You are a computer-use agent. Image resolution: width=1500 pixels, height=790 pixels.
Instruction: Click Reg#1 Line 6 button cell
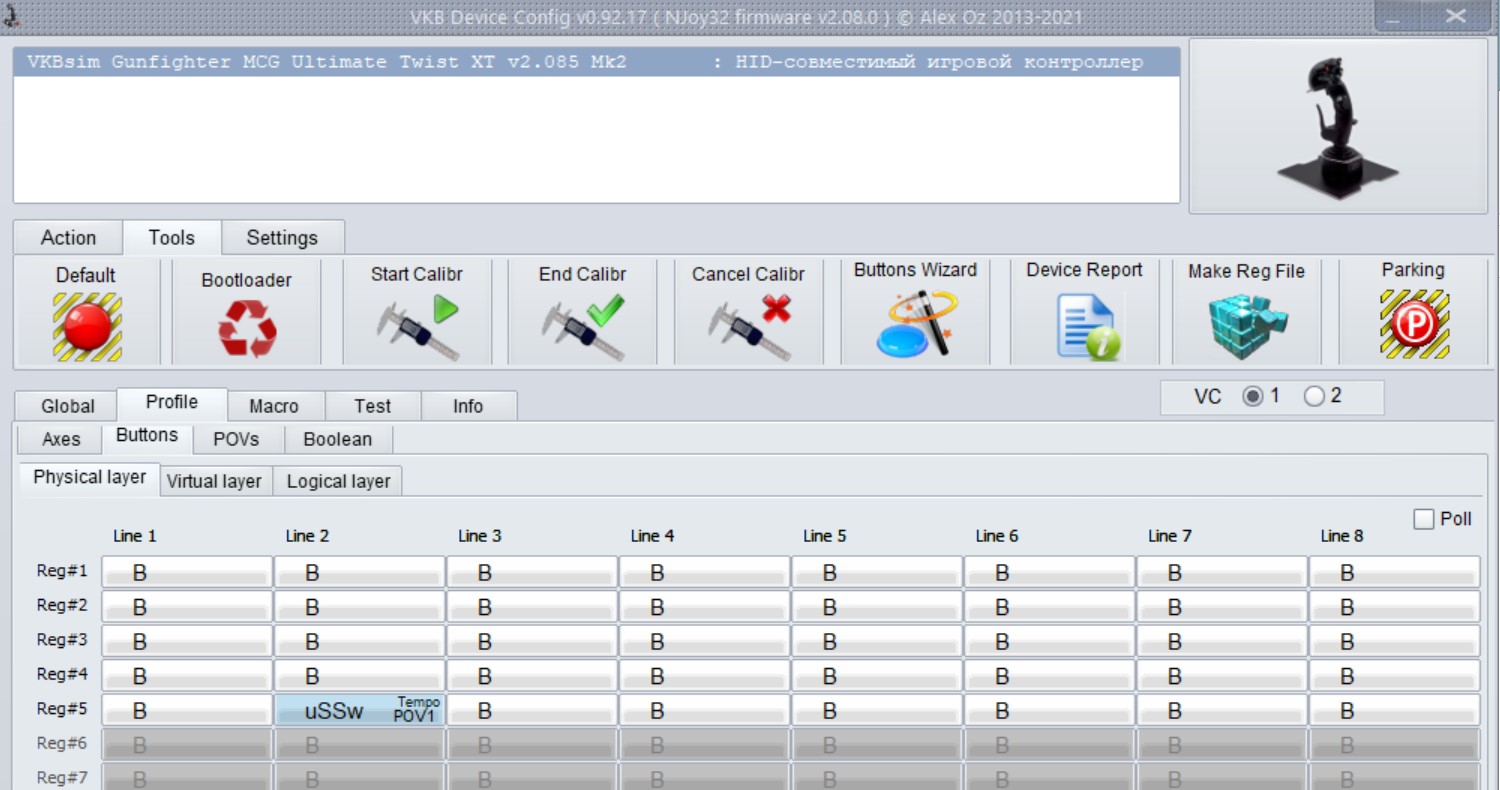click(x=1049, y=573)
